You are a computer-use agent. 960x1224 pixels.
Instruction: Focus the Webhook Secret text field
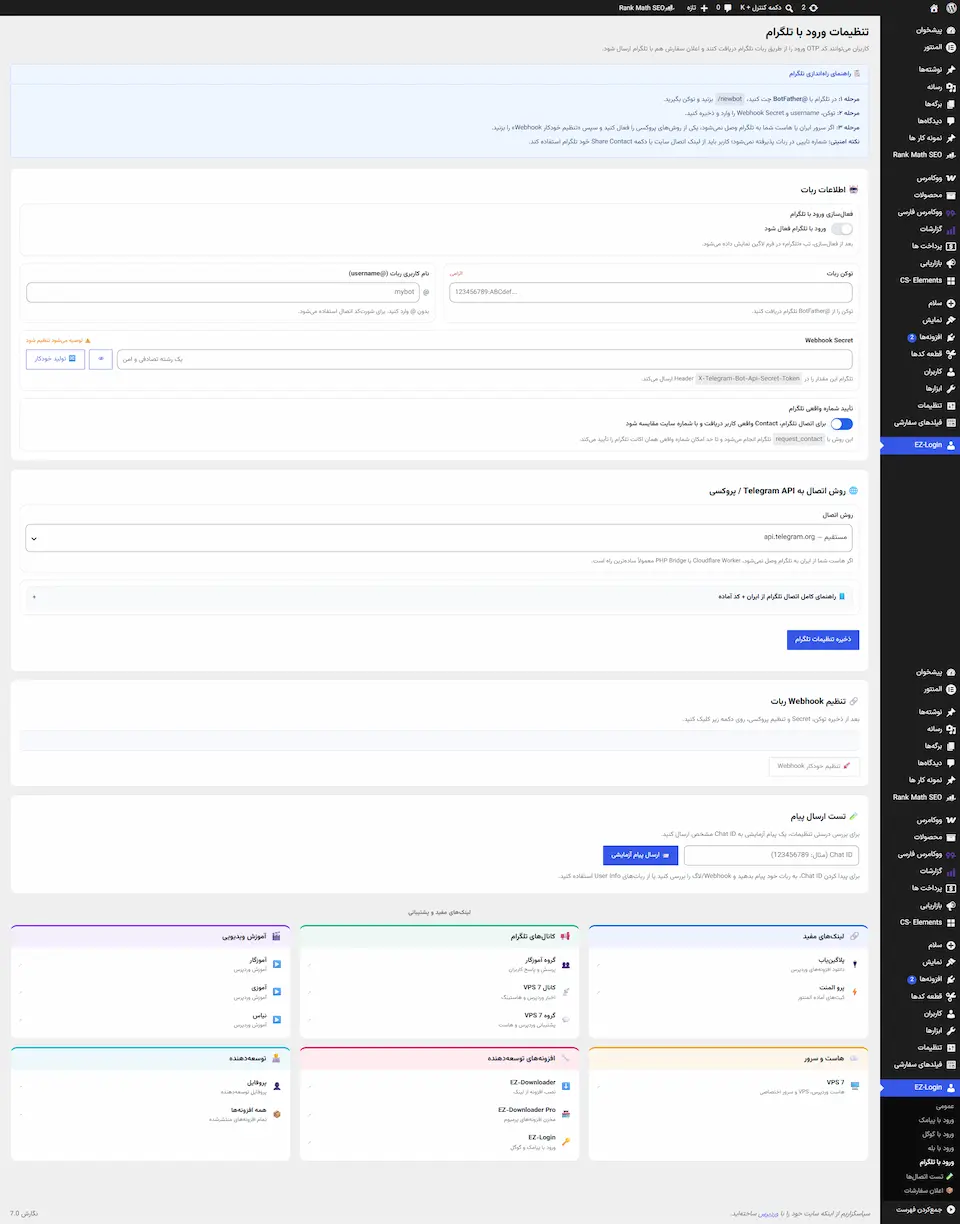pos(485,359)
